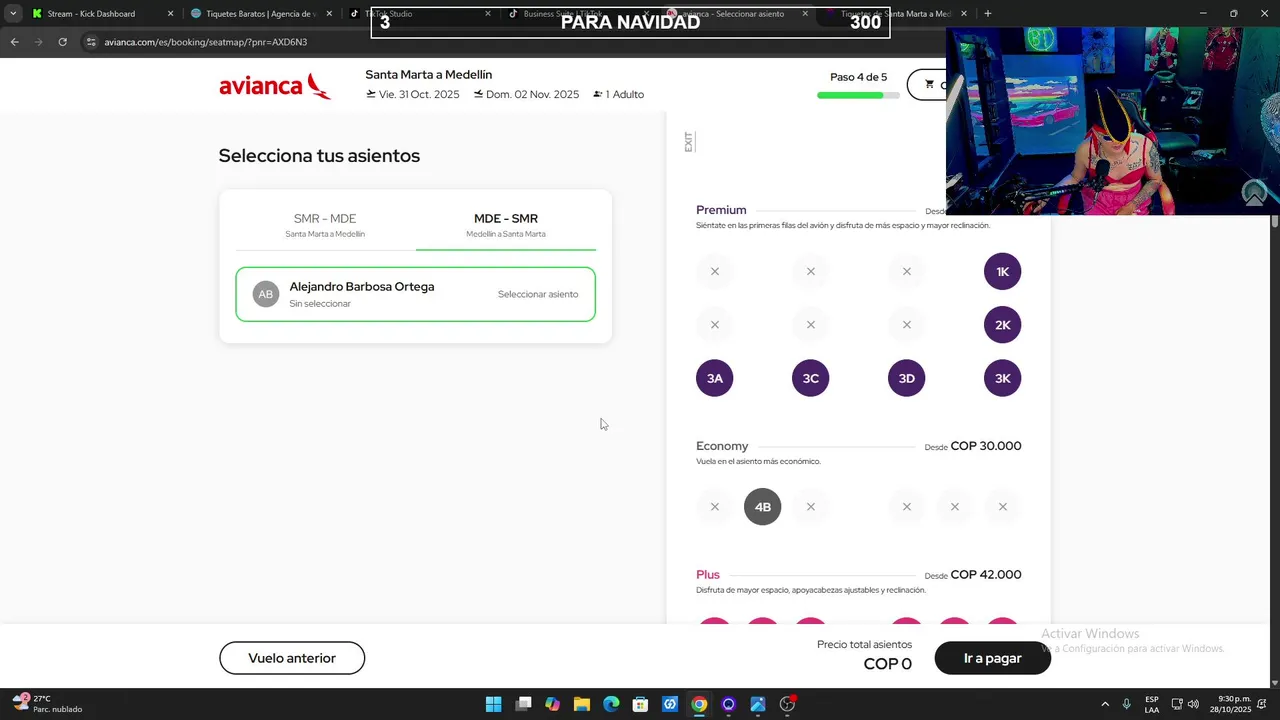Click the Desde COP 42.000 price
Screen dimensions: 1280x720
[973, 575]
